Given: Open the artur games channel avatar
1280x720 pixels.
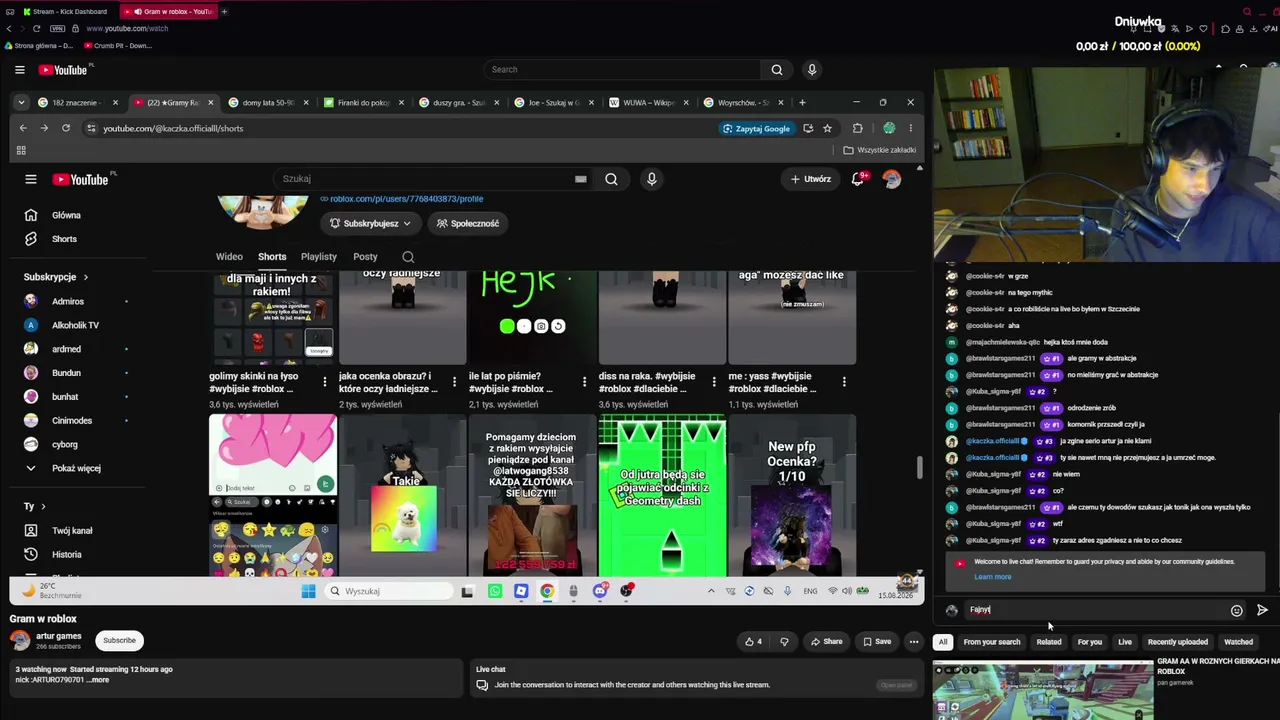Looking at the screenshot, I should (20, 641).
